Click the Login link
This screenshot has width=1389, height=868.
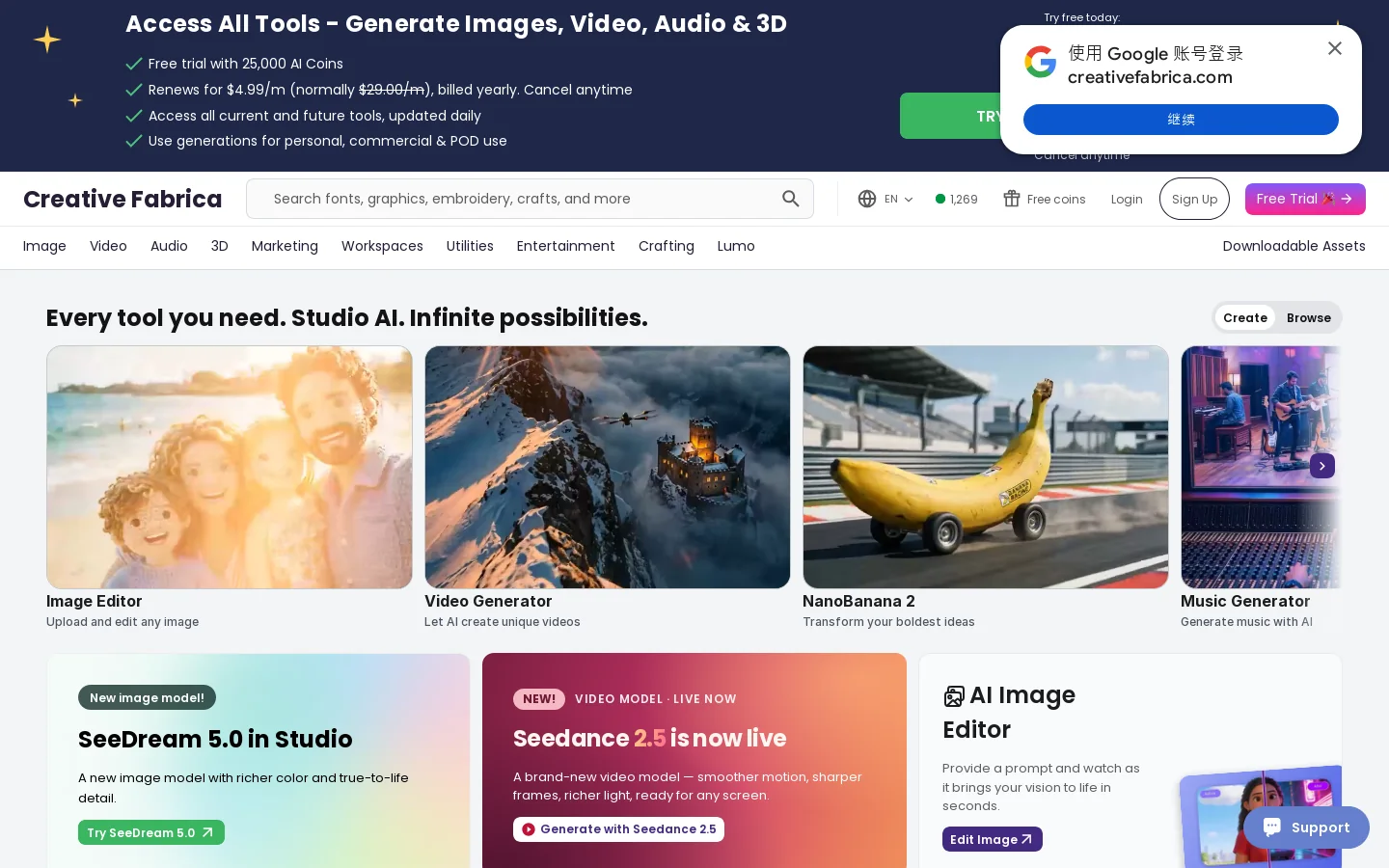(1127, 199)
